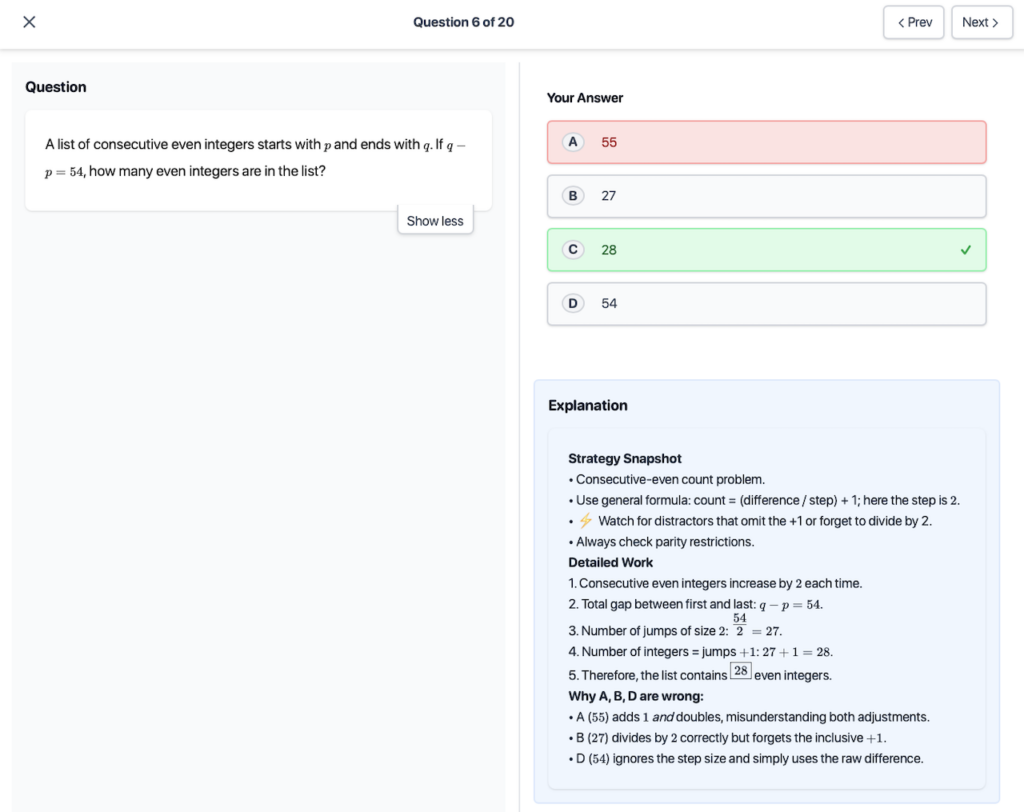Screen dimensions: 1024x812
Task: Click the Strategy Snapshot heading
Action: pos(624,458)
